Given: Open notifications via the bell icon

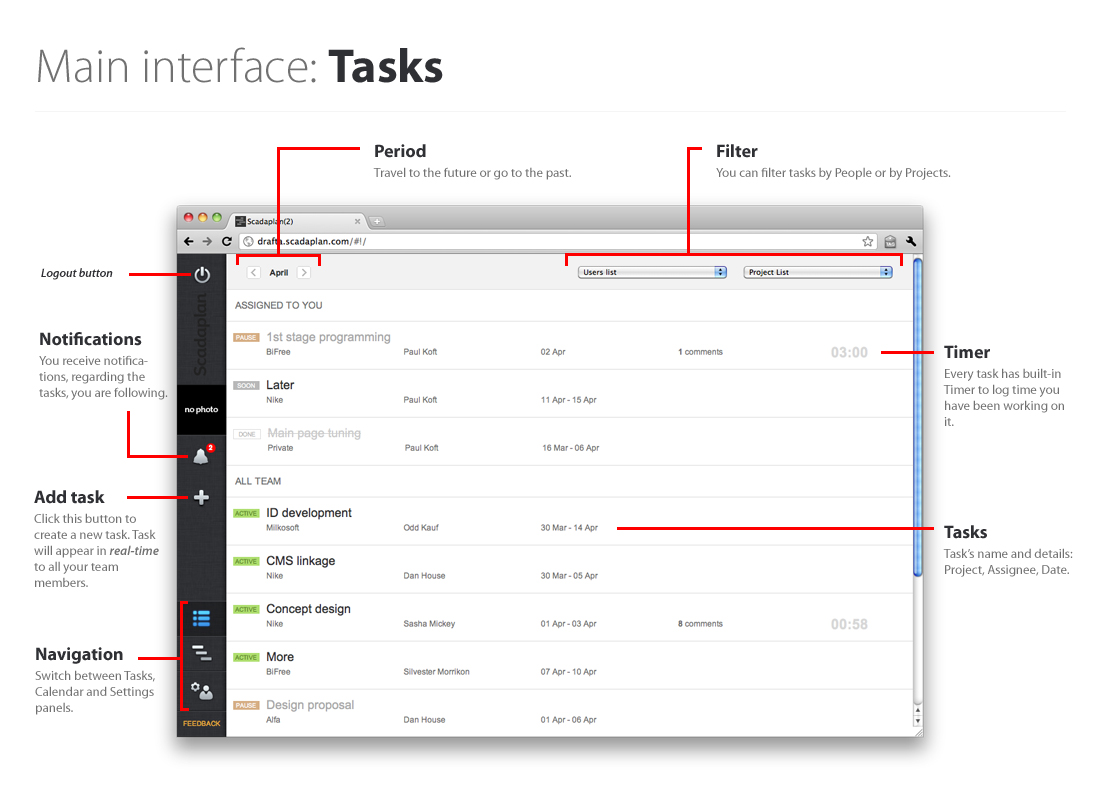Looking at the screenshot, I should 202,455.
